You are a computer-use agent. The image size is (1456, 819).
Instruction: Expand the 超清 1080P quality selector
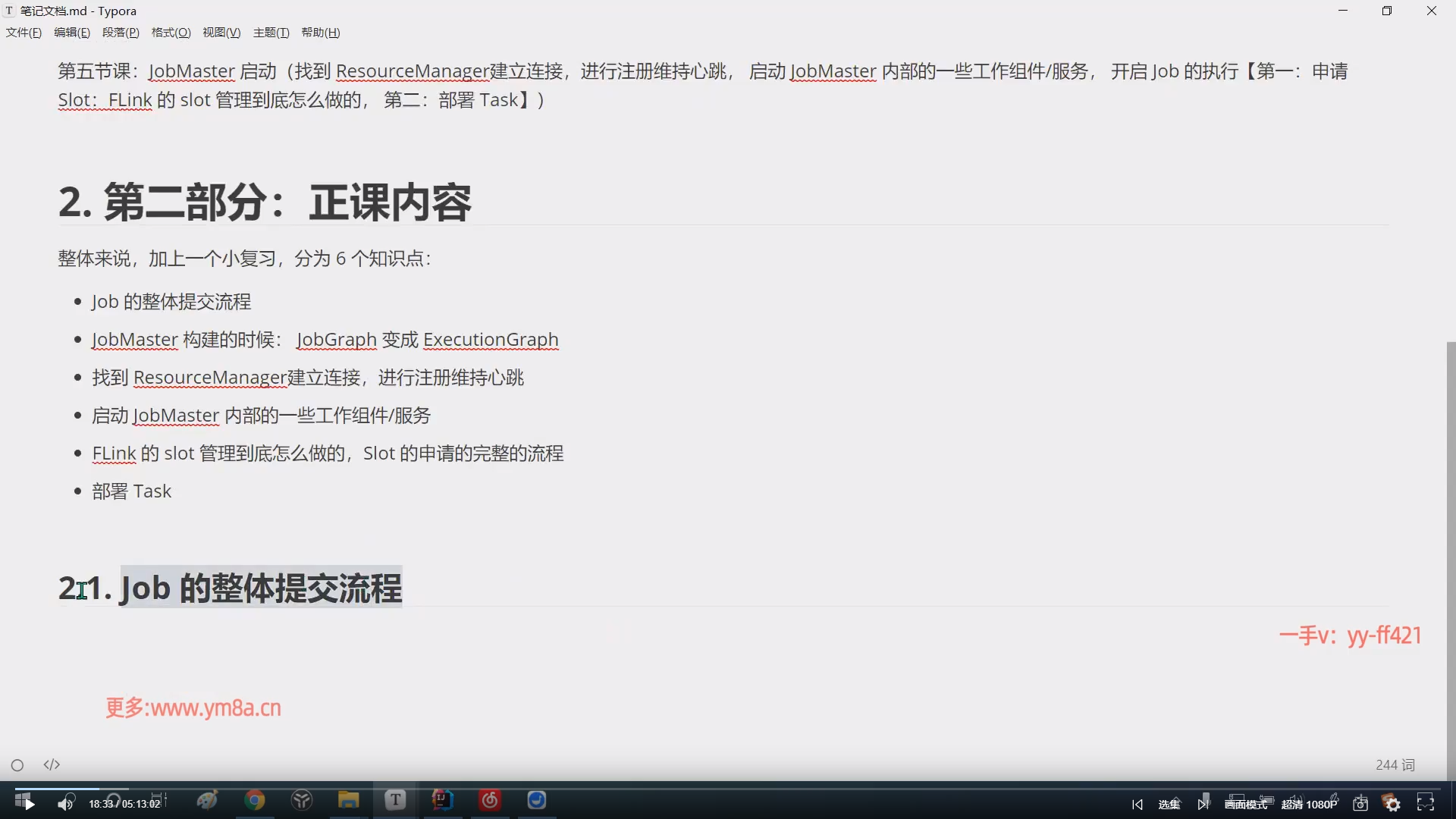point(1309,805)
